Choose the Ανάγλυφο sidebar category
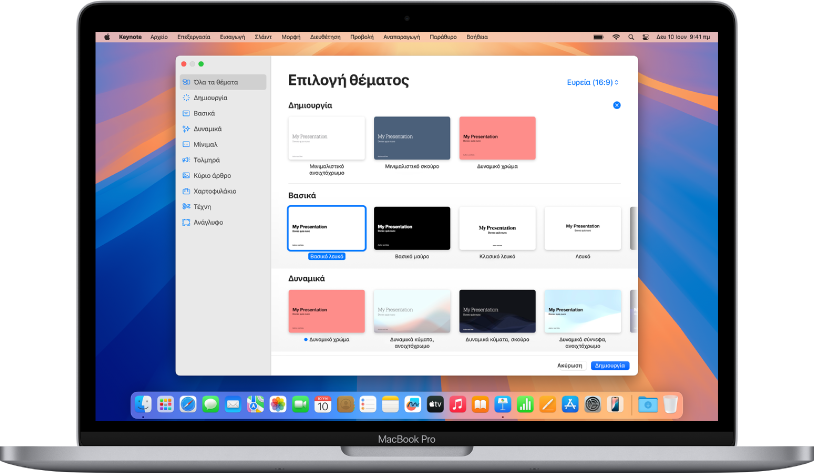This screenshot has height=473, width=814. [x=223, y=222]
